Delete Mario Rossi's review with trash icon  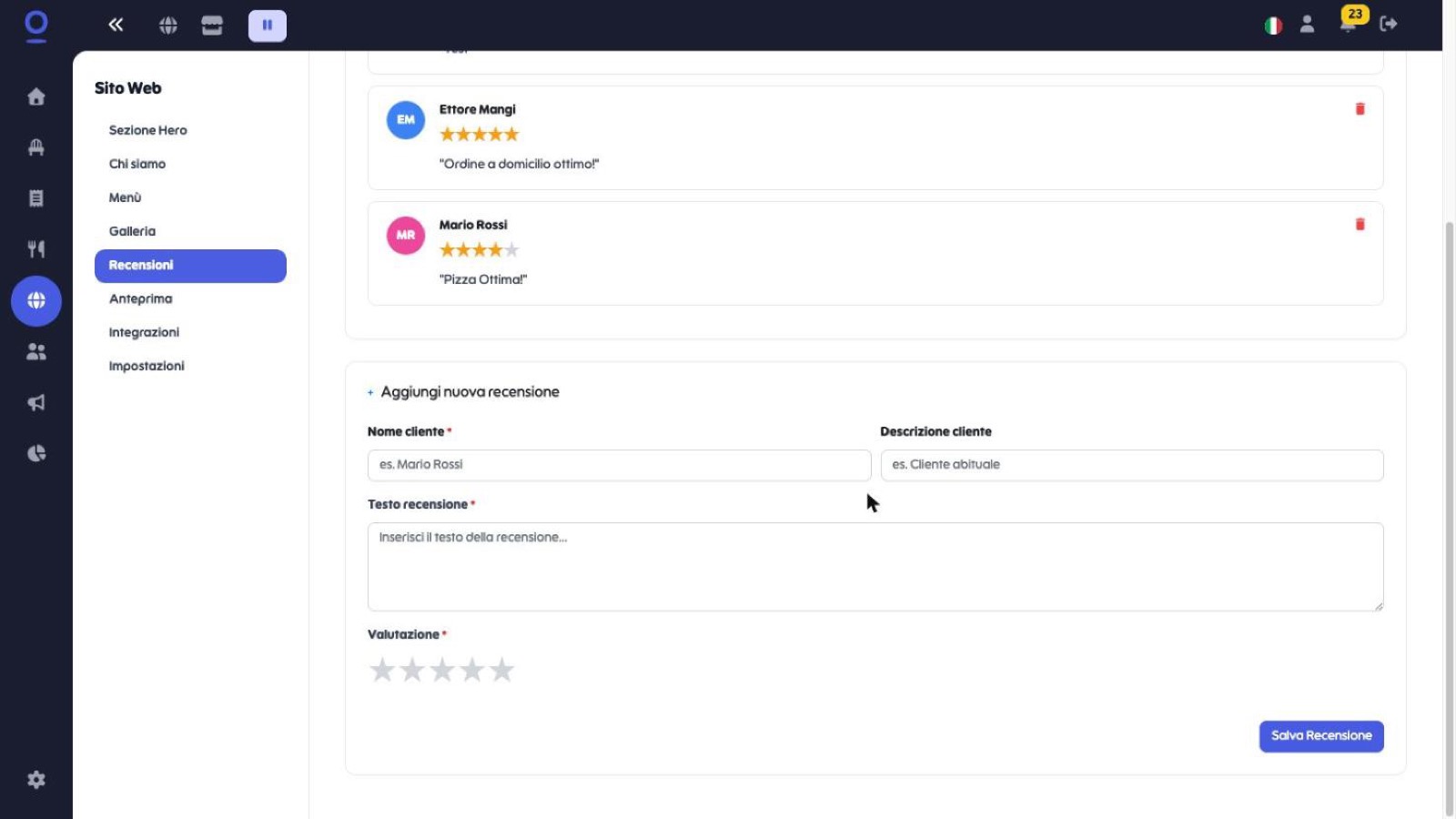pyautogui.click(x=1360, y=225)
